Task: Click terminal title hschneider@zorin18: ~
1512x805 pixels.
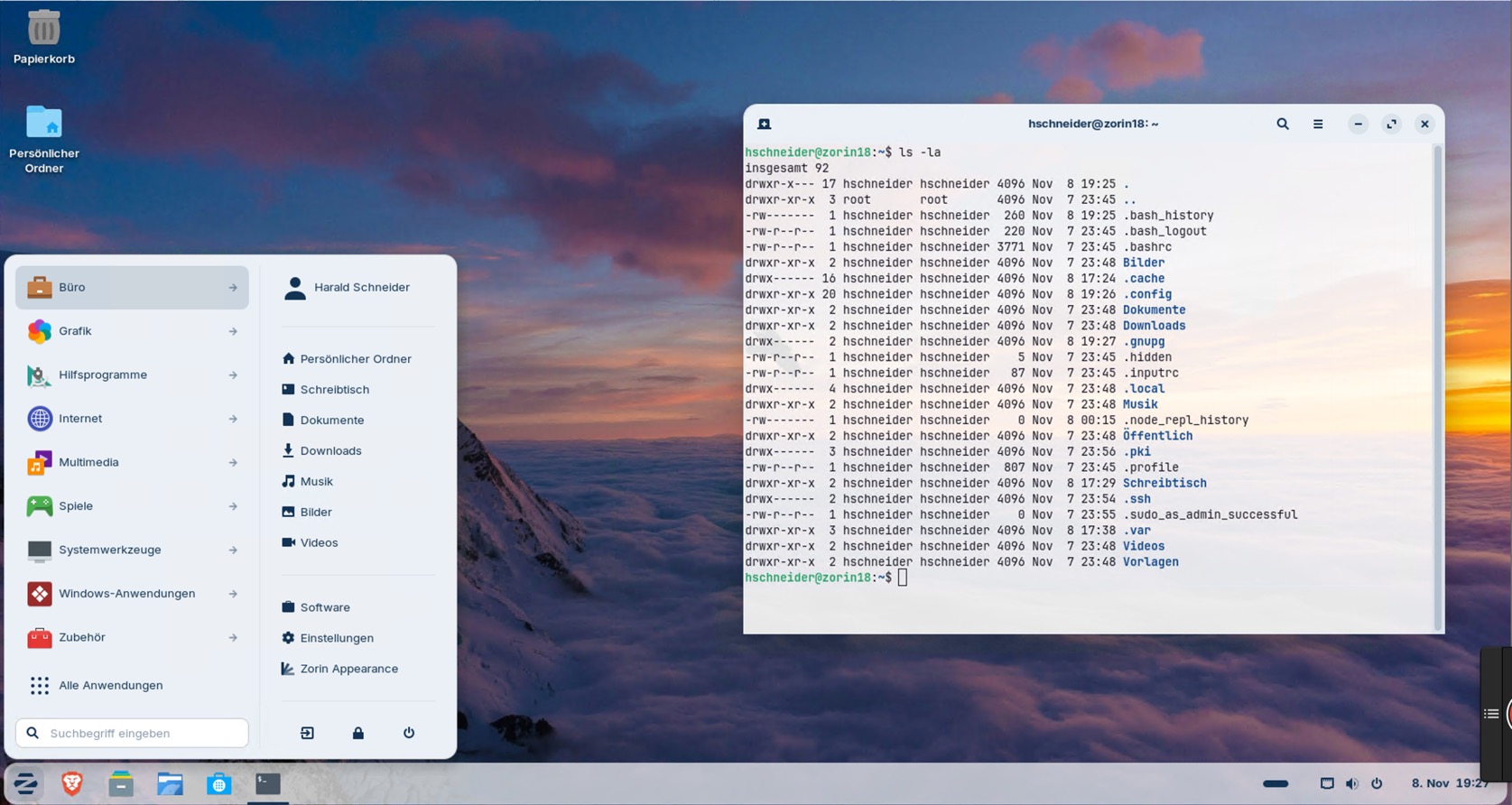Action: (x=1093, y=125)
